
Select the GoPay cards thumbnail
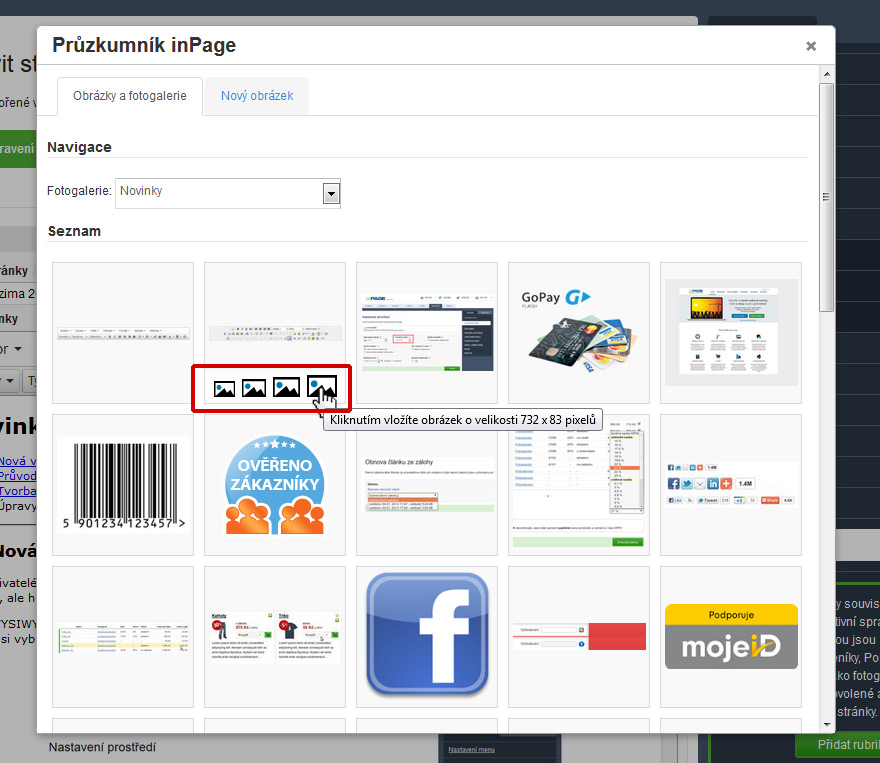click(579, 333)
